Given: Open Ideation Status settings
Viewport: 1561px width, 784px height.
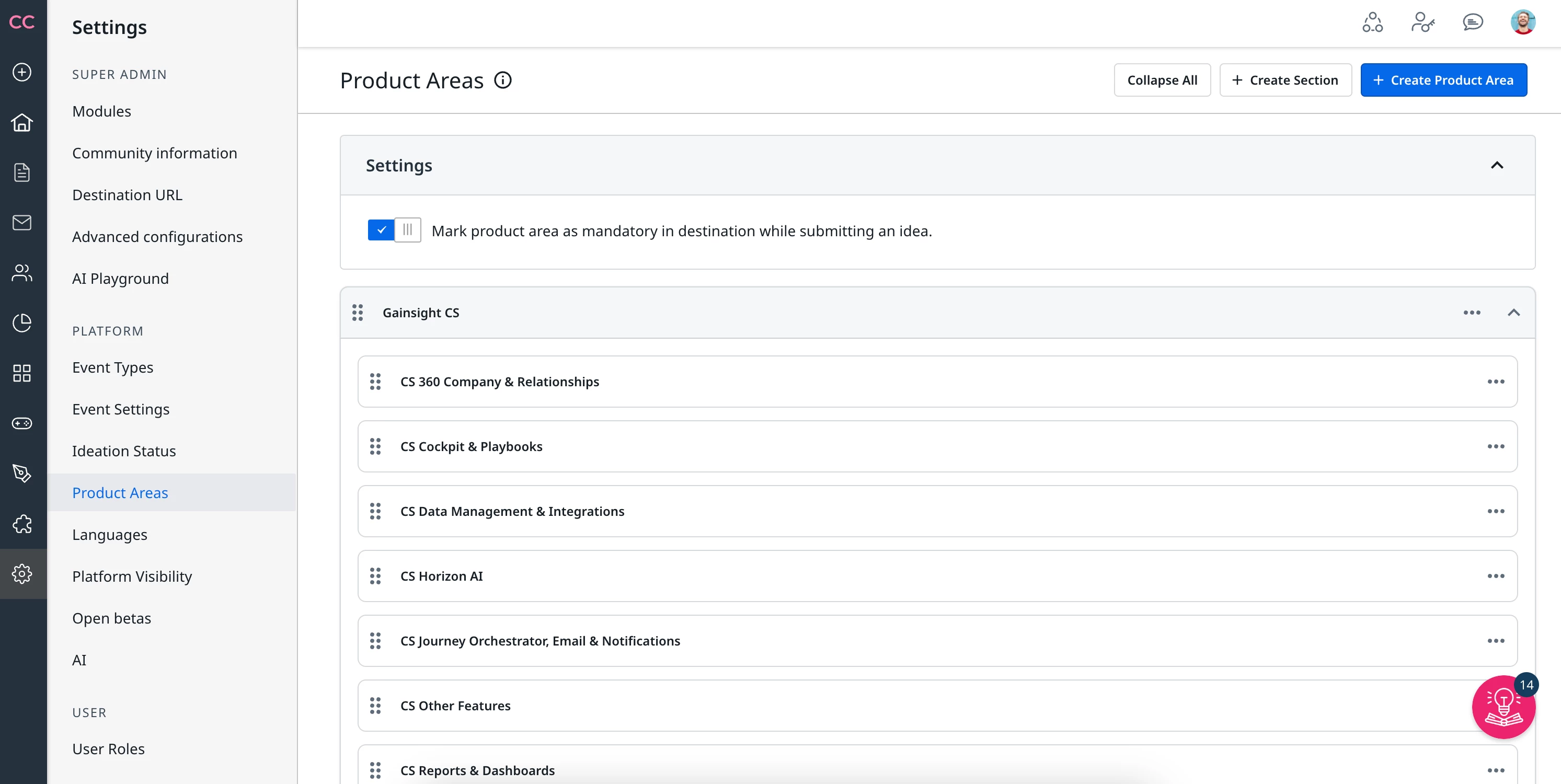Looking at the screenshot, I should (x=124, y=452).
